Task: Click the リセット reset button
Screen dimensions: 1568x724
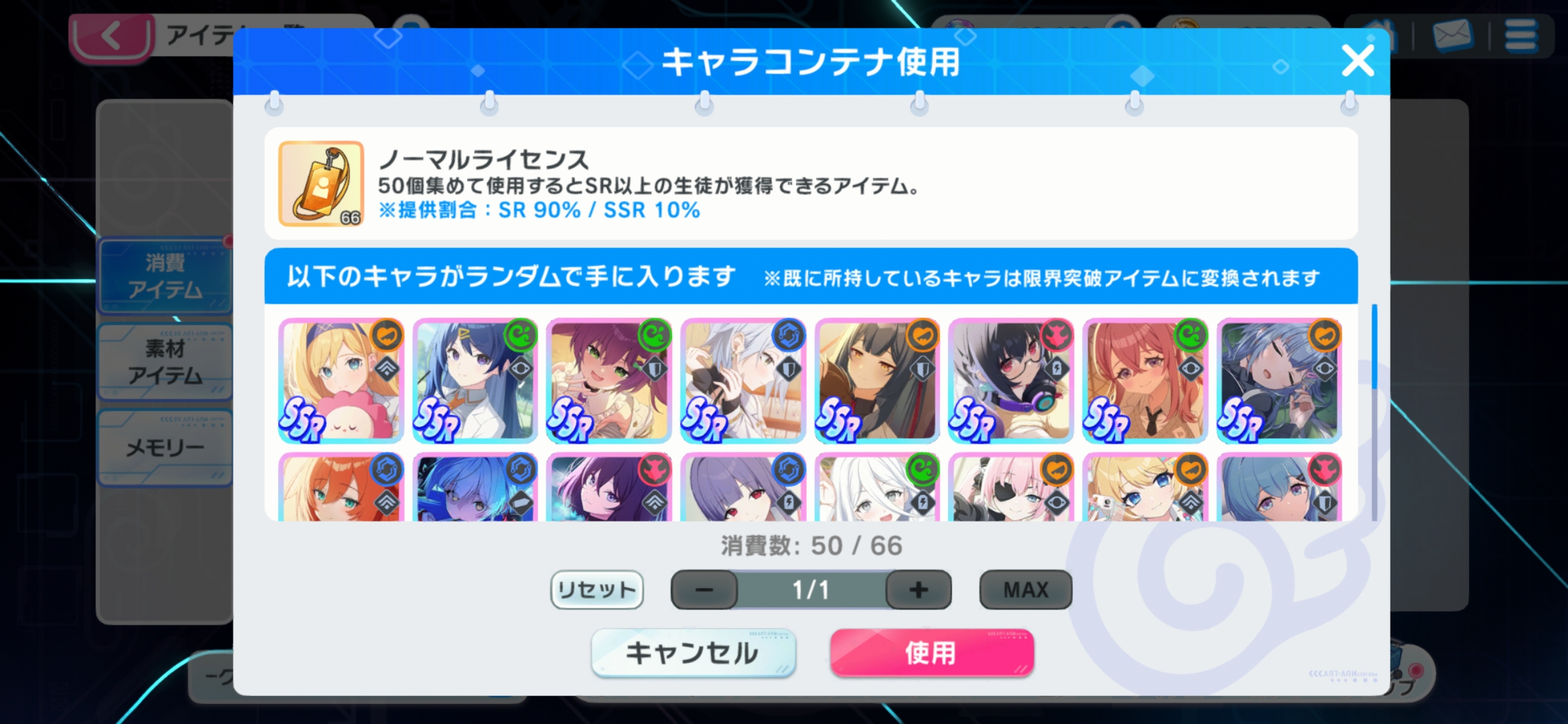Action: [x=597, y=590]
